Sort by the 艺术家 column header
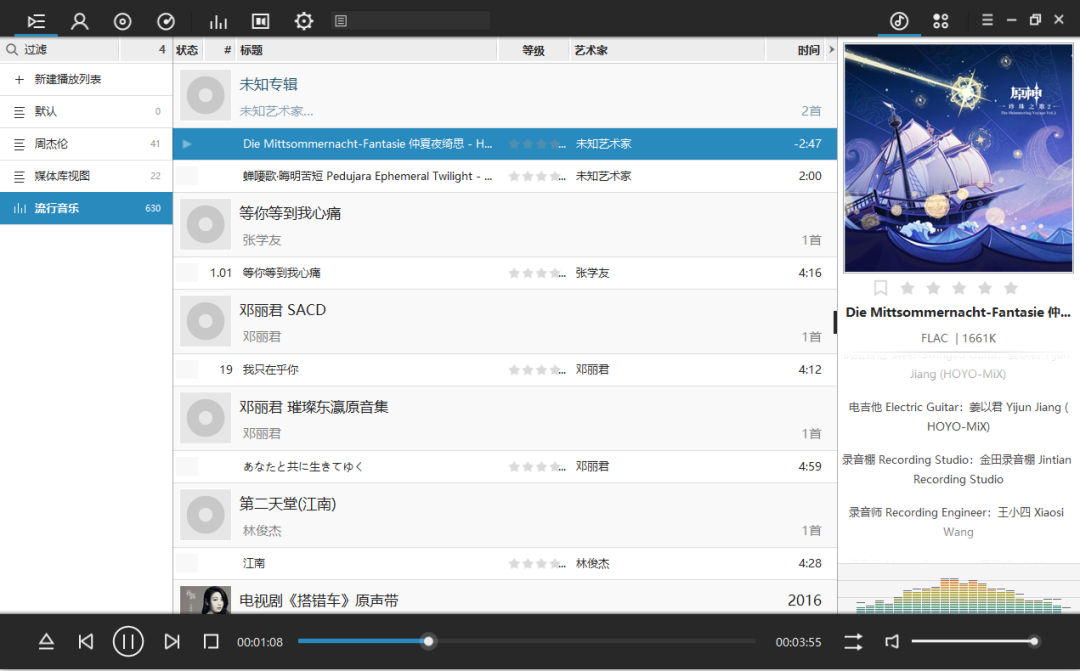 point(667,50)
